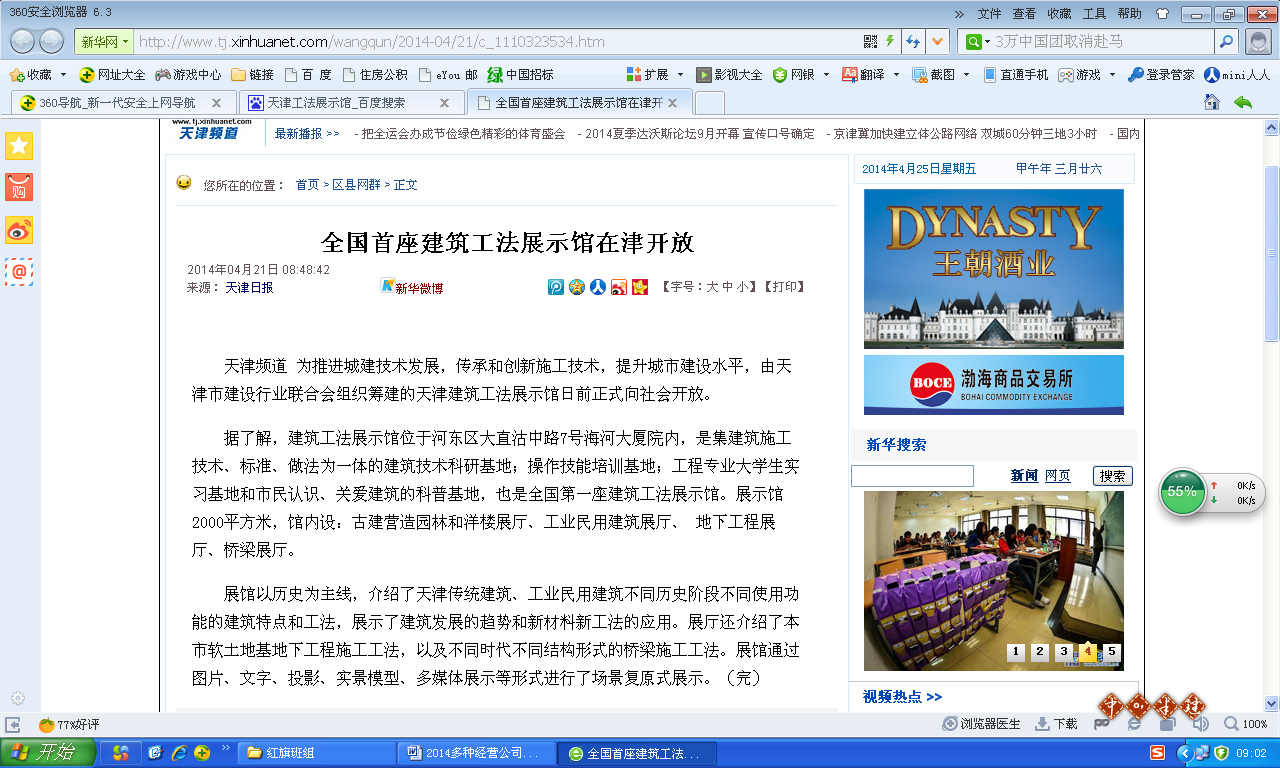Click the home icon below bookmarks bar

tap(1212, 102)
